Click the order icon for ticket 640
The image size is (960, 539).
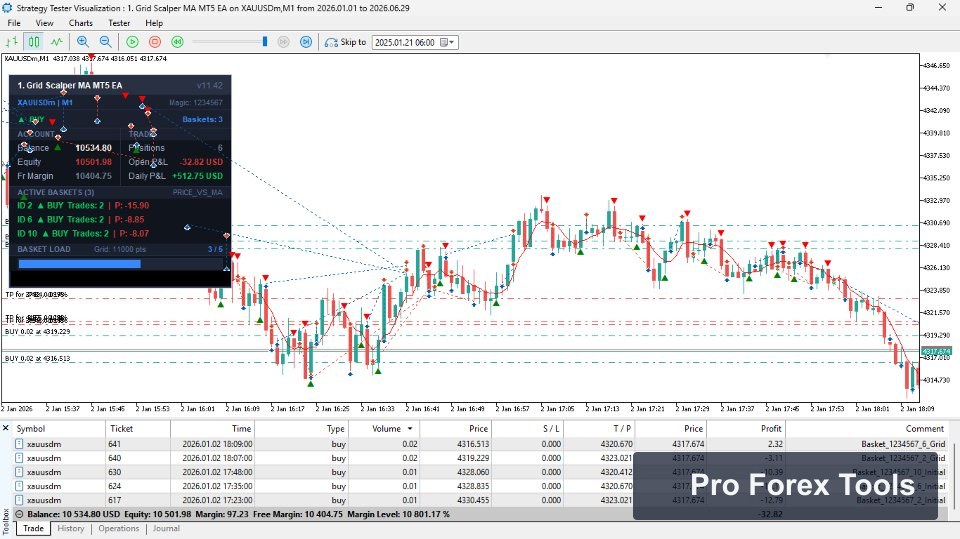(x=19, y=458)
